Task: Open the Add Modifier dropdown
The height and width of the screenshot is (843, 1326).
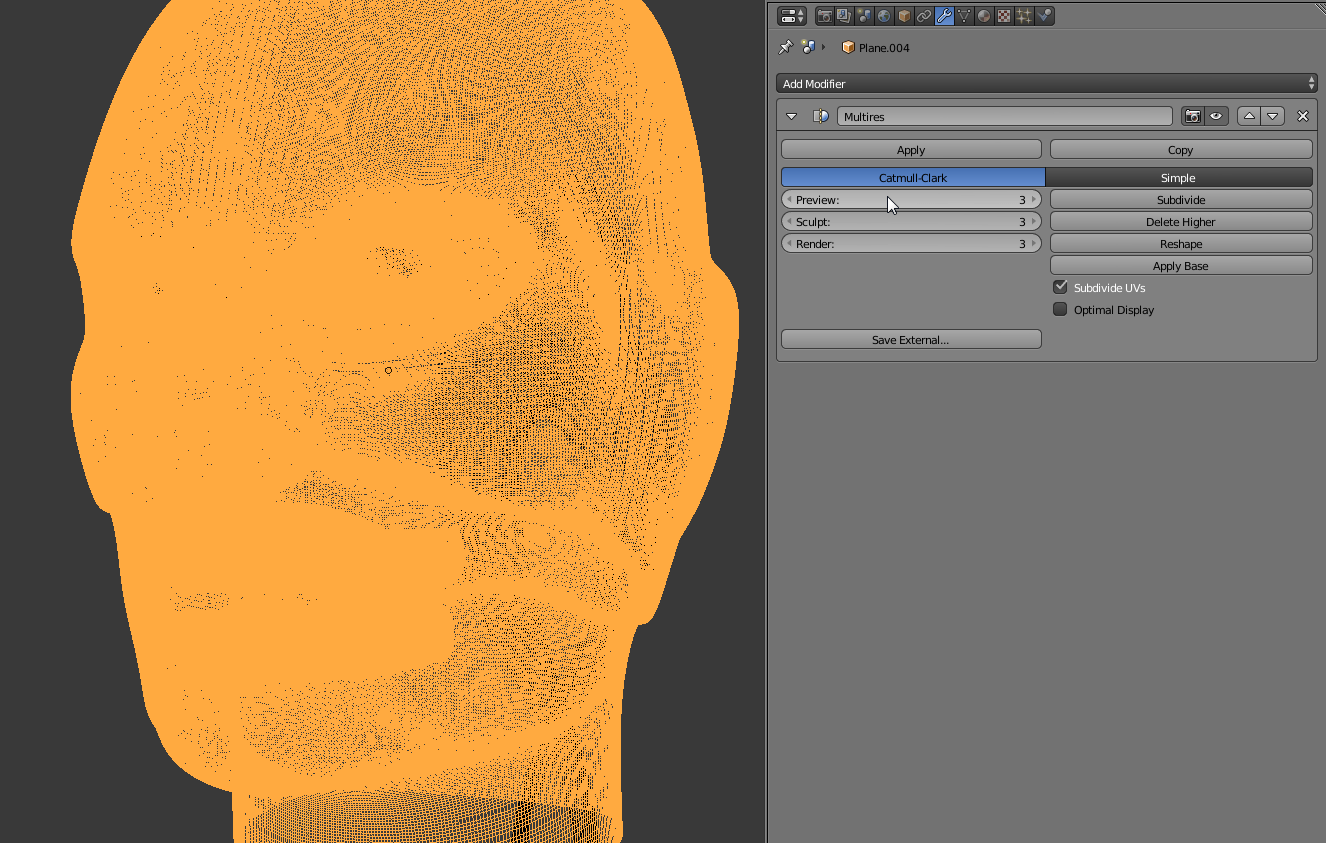Action: coord(1046,84)
